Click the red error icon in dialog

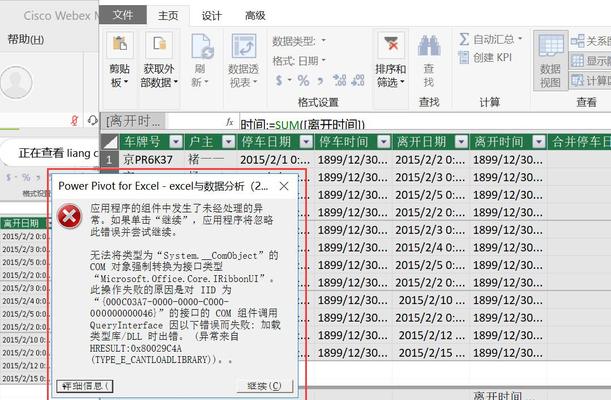69,216
